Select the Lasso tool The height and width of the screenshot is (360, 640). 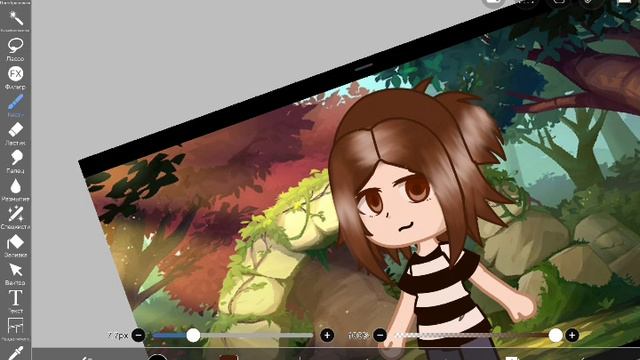16,46
